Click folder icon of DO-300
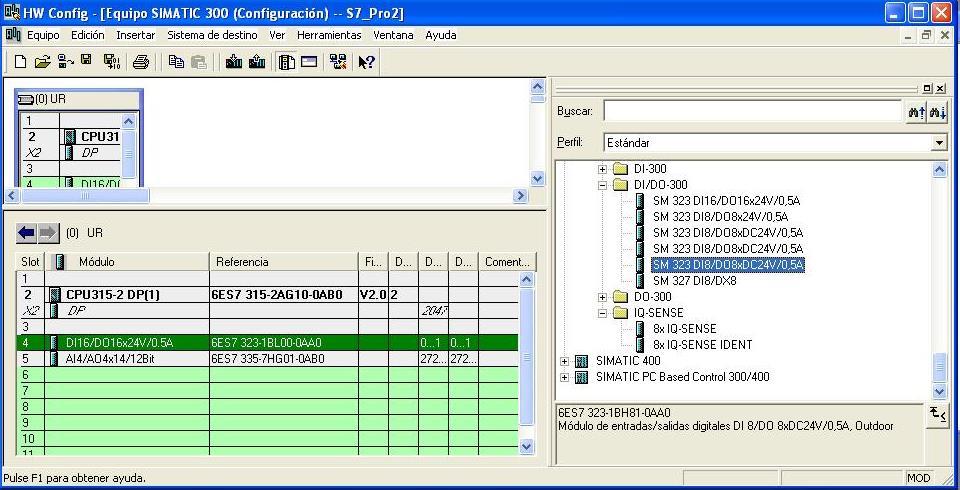This screenshot has width=960, height=490. pyautogui.click(x=621, y=297)
